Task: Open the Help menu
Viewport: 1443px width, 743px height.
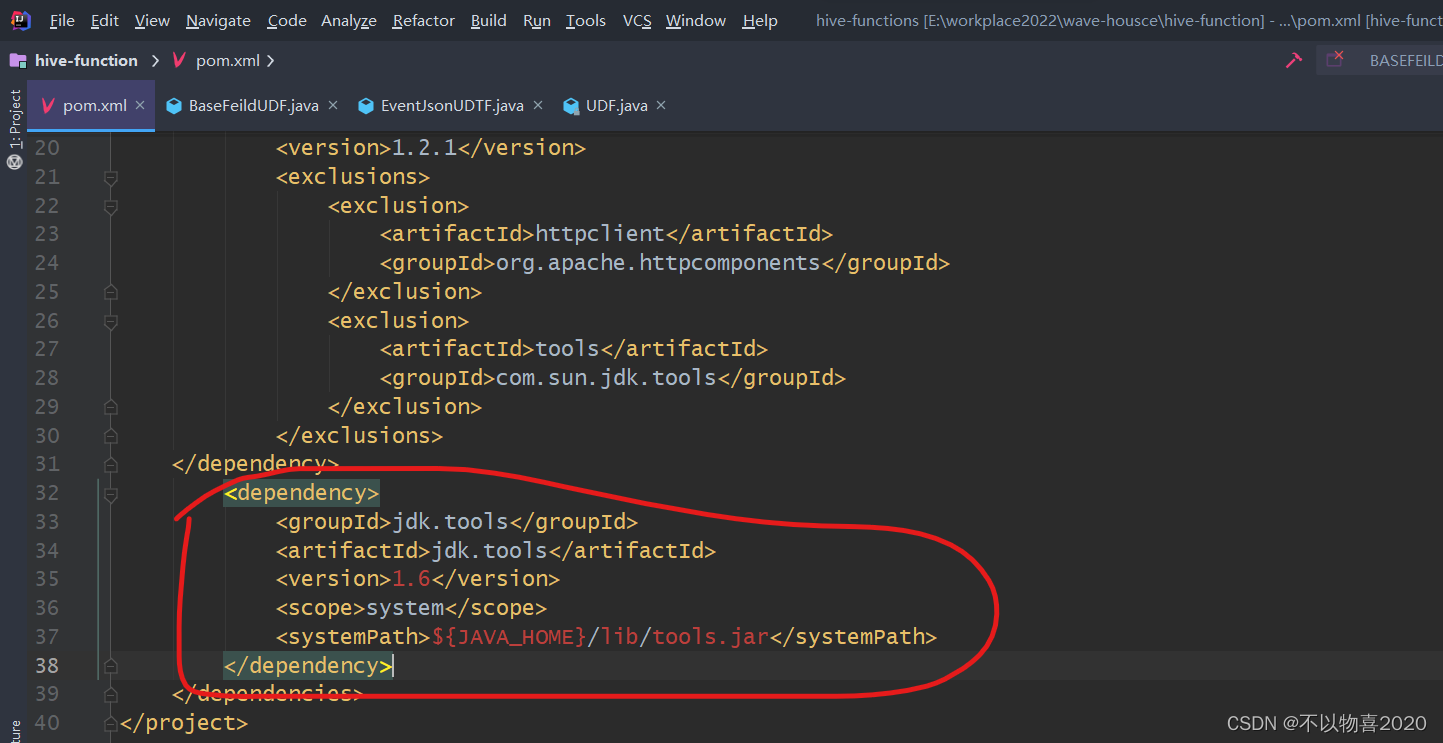Action: point(760,20)
